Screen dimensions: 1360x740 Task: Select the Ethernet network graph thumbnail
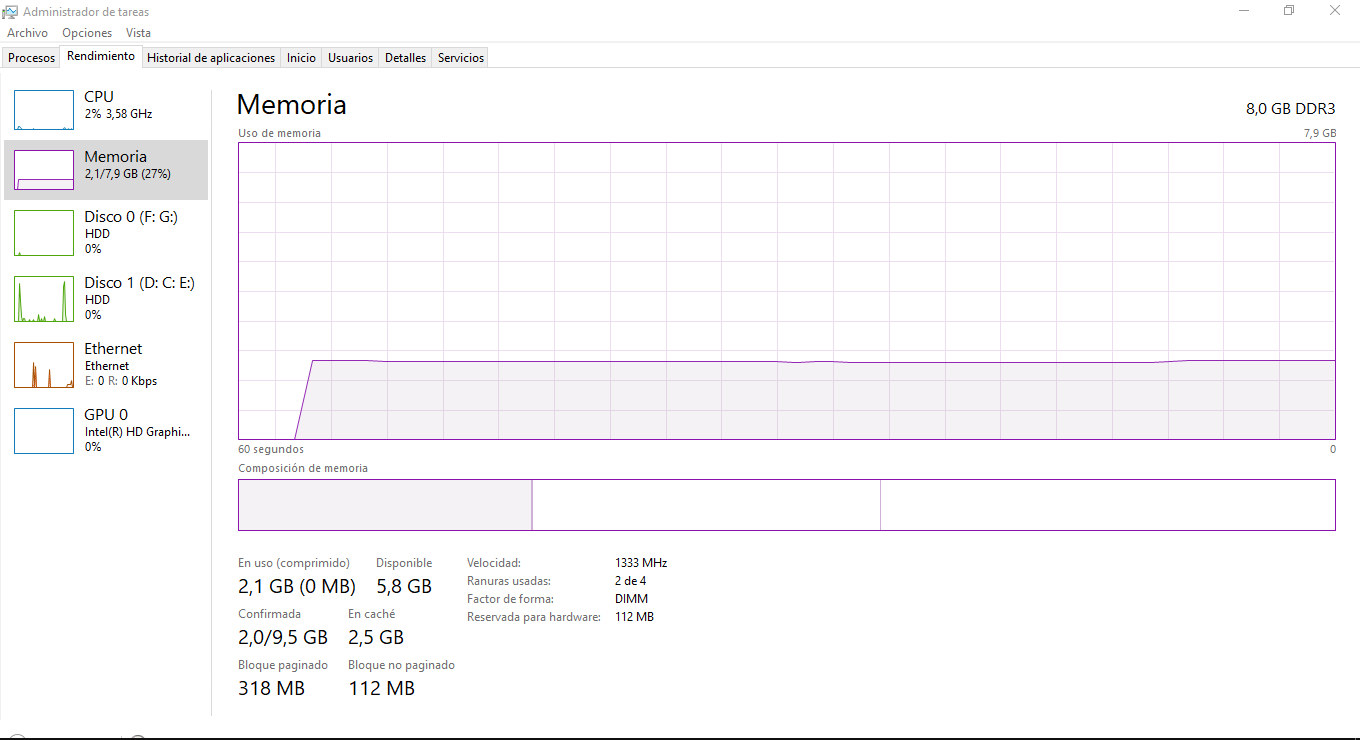pyautogui.click(x=44, y=365)
